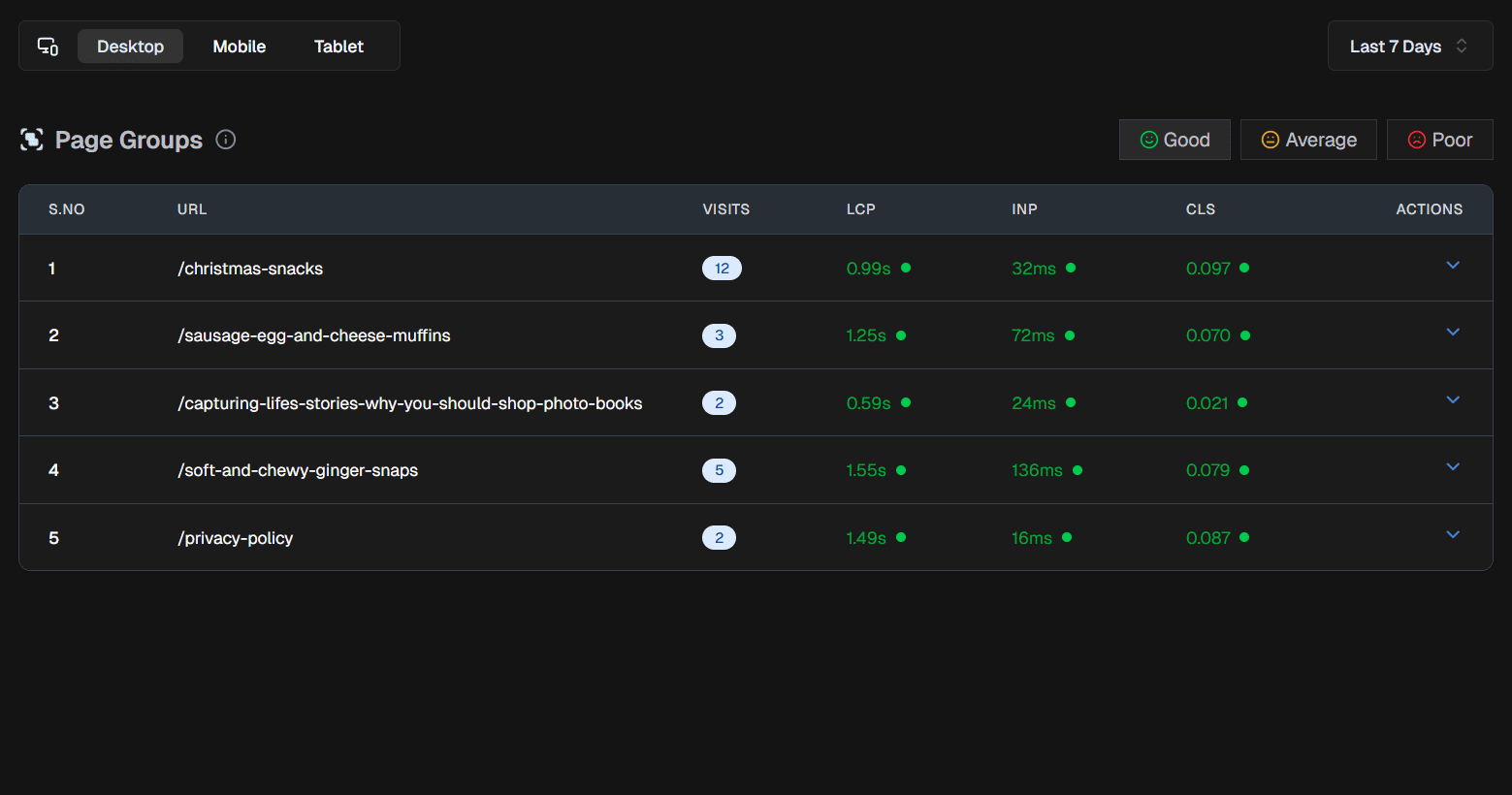Screen dimensions: 1512x795
Task: Open the /privacy-policy URL
Action: pyautogui.click(x=236, y=538)
